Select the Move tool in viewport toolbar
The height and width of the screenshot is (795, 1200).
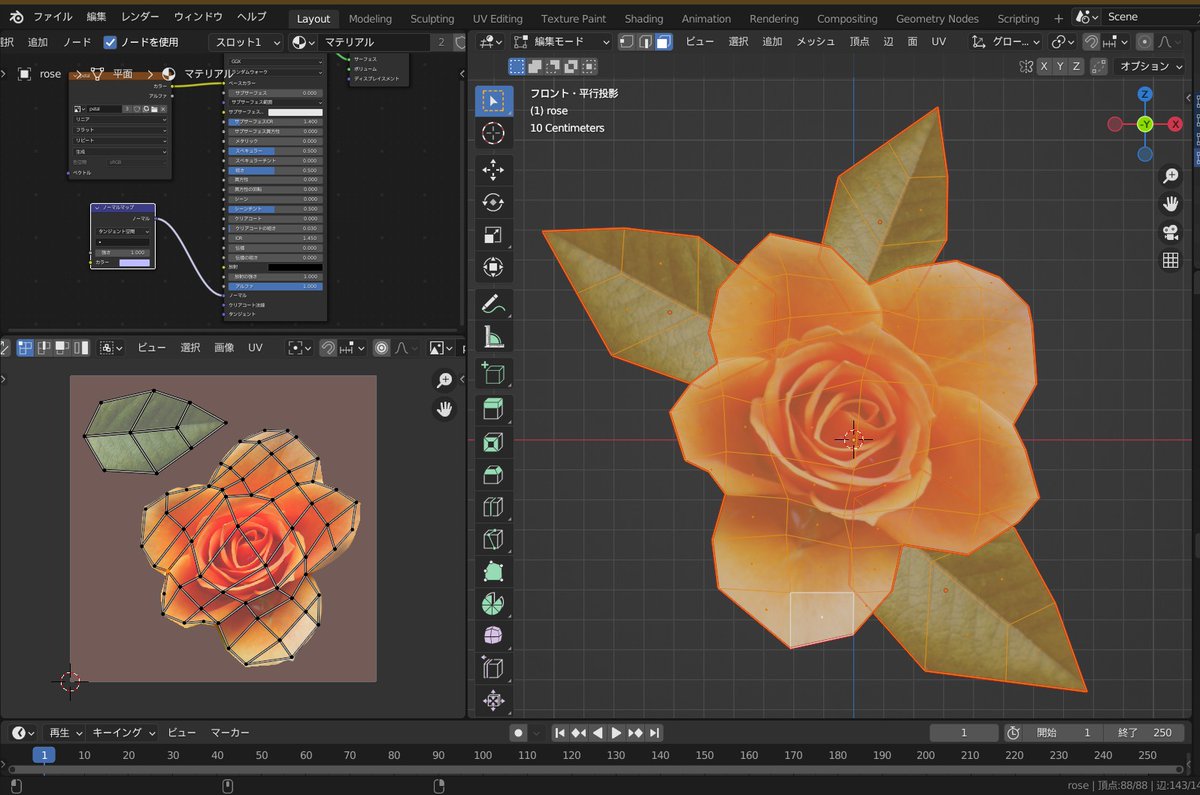pyautogui.click(x=493, y=171)
